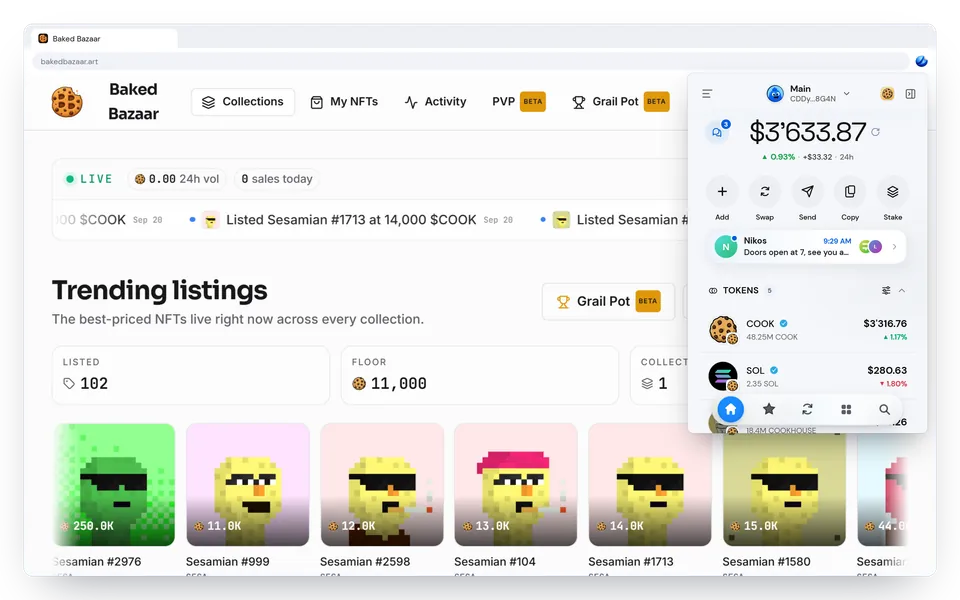Open the wallet hamburger menu
Viewport: 960px width, 600px height.
coord(707,94)
